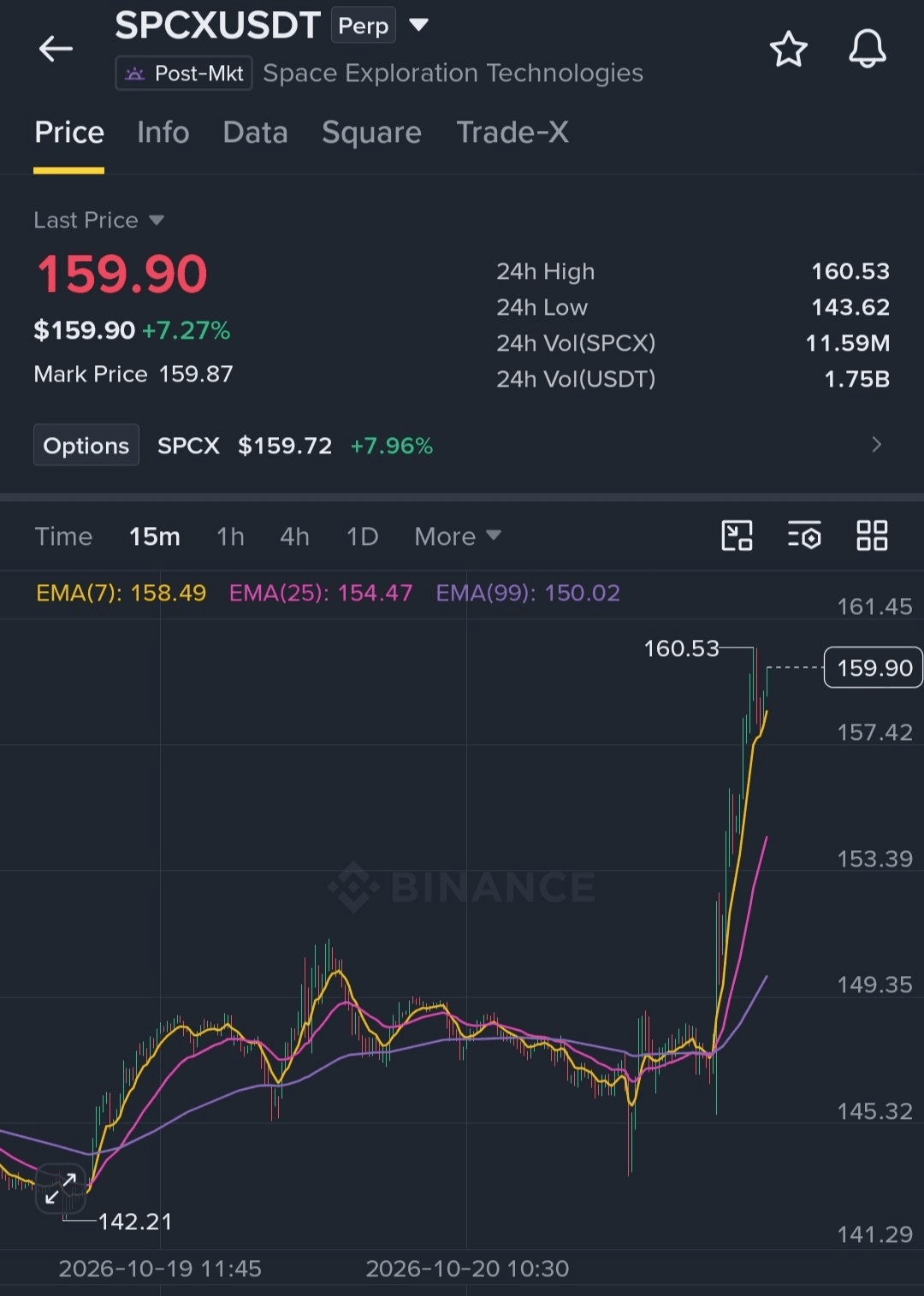Open the SPCXUSDT pair selector dropdown arrow
The height and width of the screenshot is (1296, 924).
pos(418,26)
